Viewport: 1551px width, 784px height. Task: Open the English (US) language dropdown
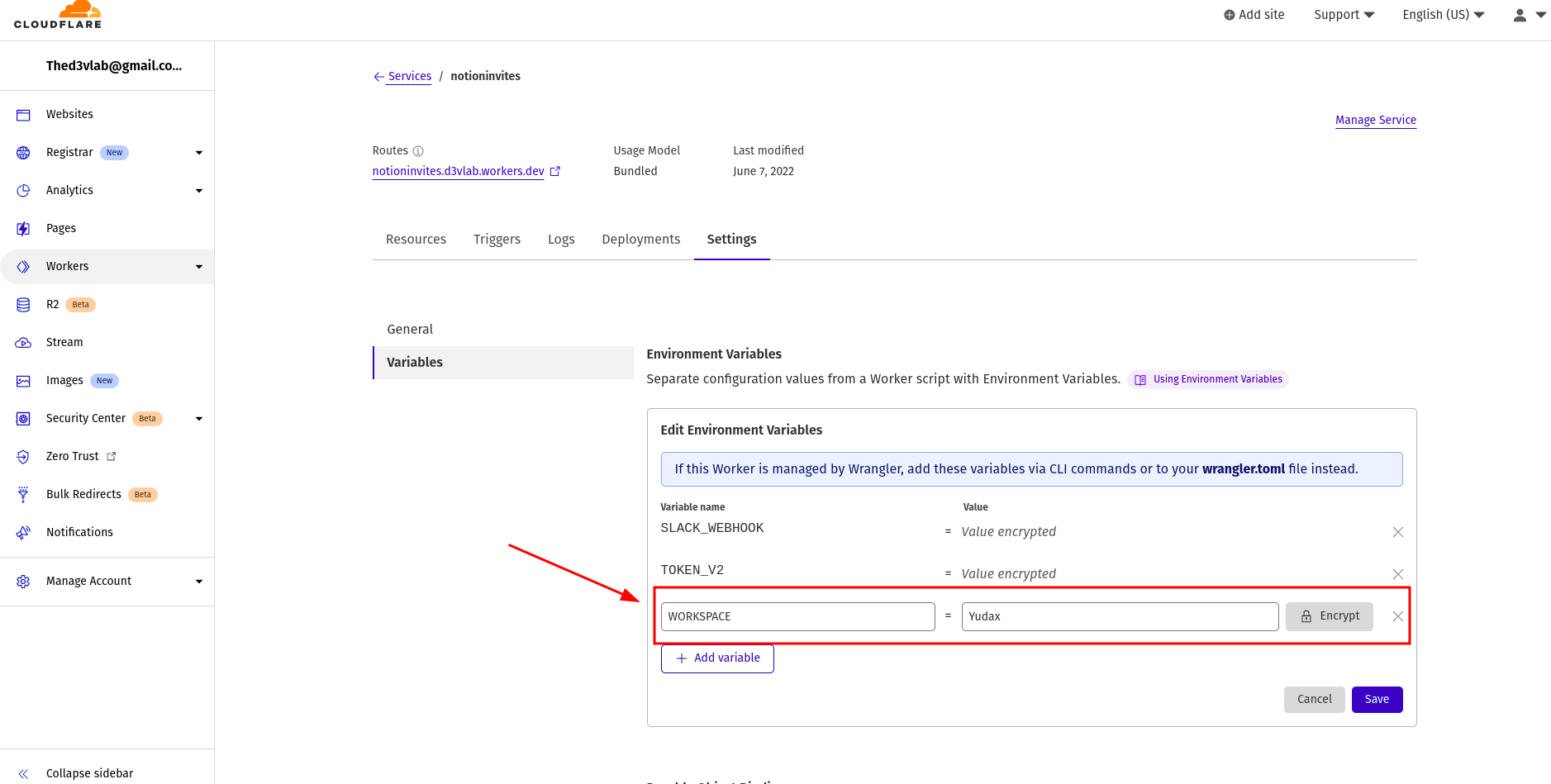(x=1444, y=15)
